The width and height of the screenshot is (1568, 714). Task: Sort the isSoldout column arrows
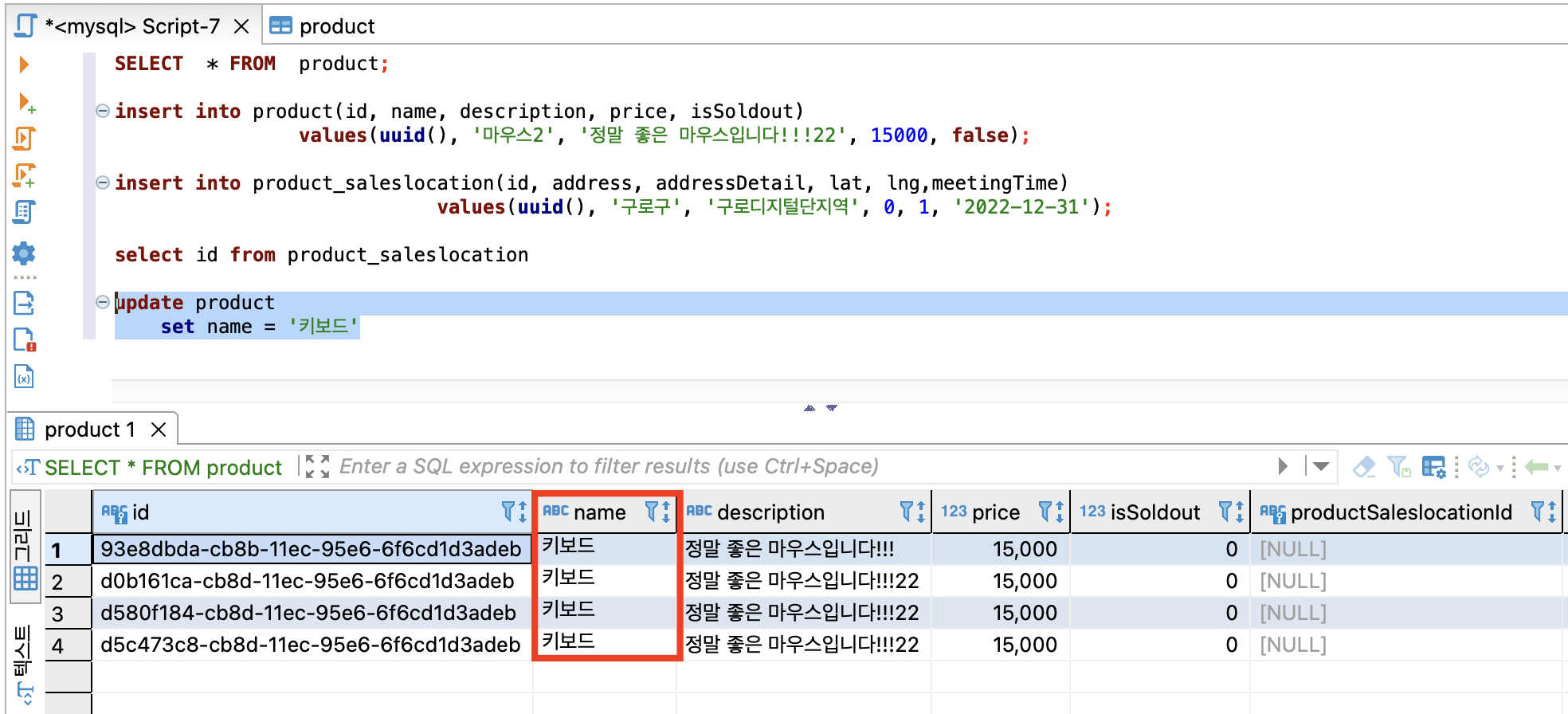(1241, 512)
